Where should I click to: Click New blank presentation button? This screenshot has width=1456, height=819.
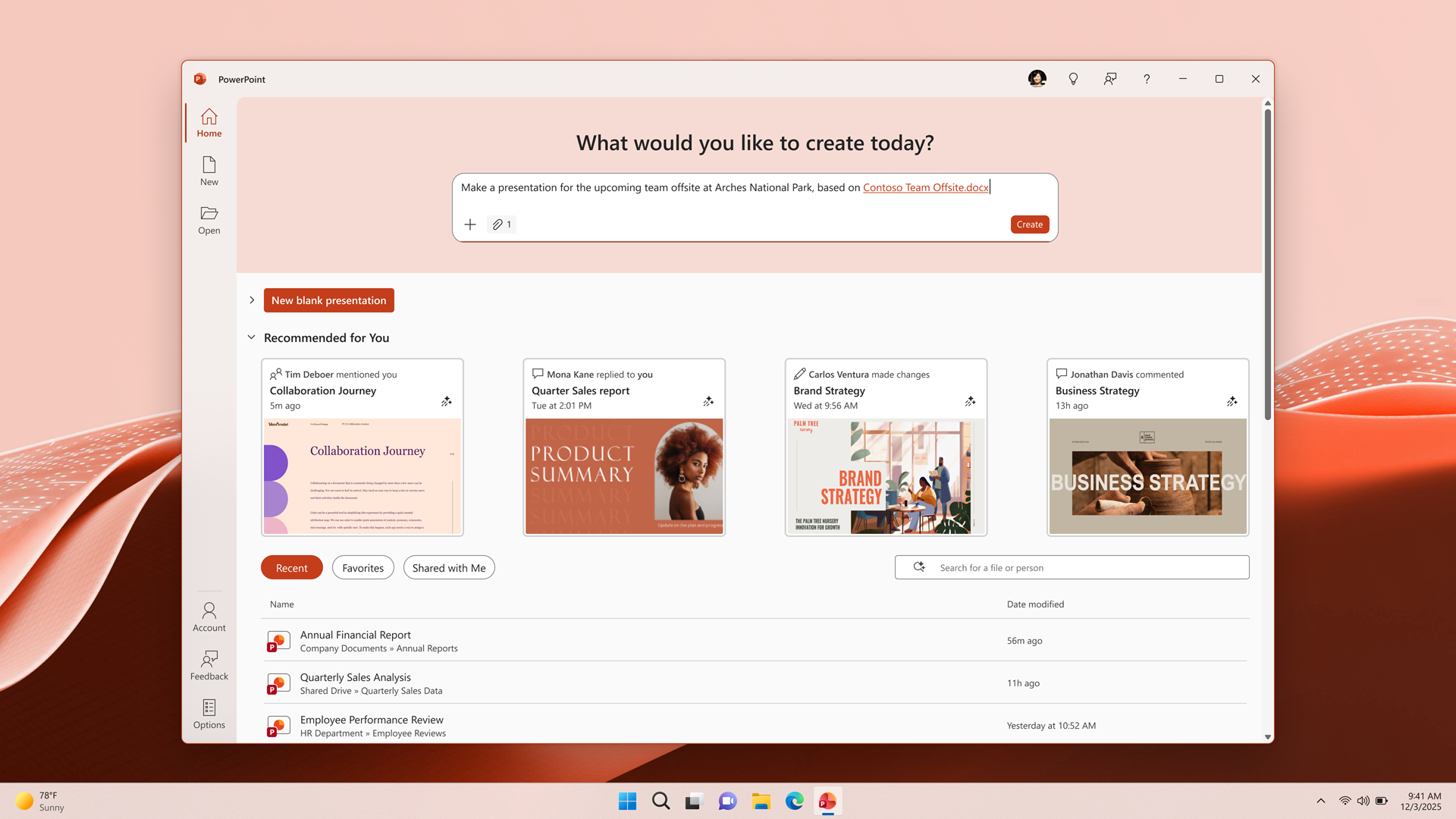pyautogui.click(x=328, y=300)
